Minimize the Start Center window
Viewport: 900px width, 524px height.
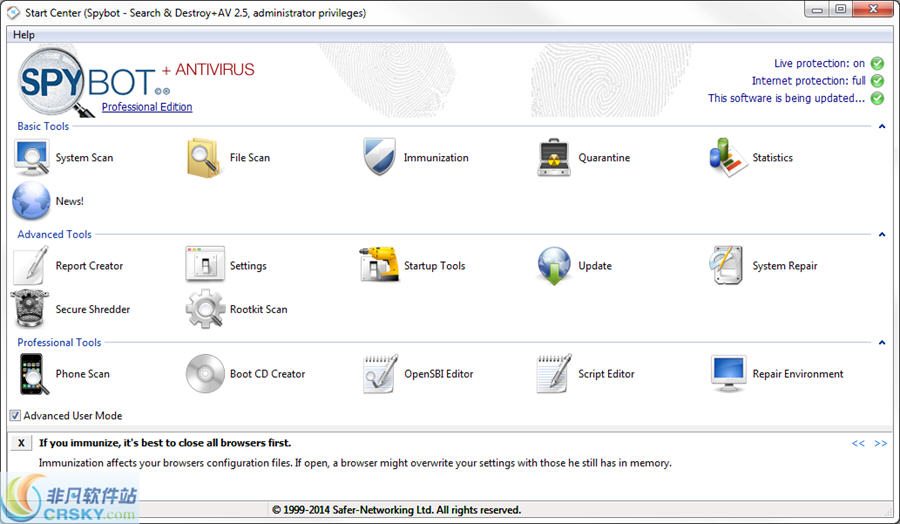[x=817, y=9]
